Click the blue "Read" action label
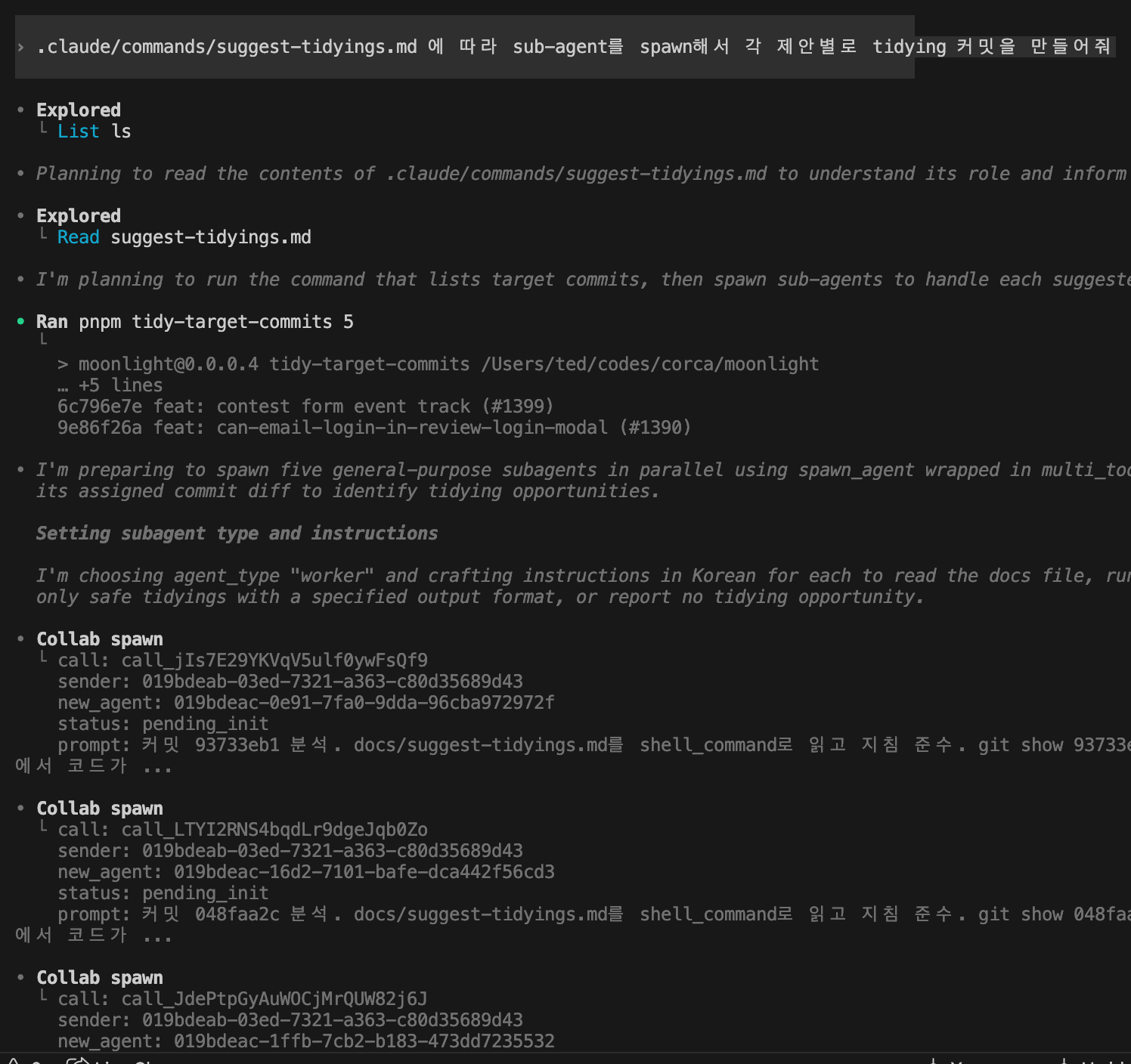 [78, 237]
